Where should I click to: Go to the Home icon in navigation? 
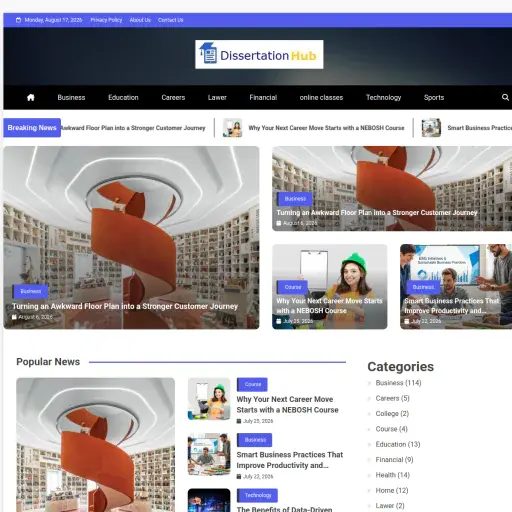(31, 97)
